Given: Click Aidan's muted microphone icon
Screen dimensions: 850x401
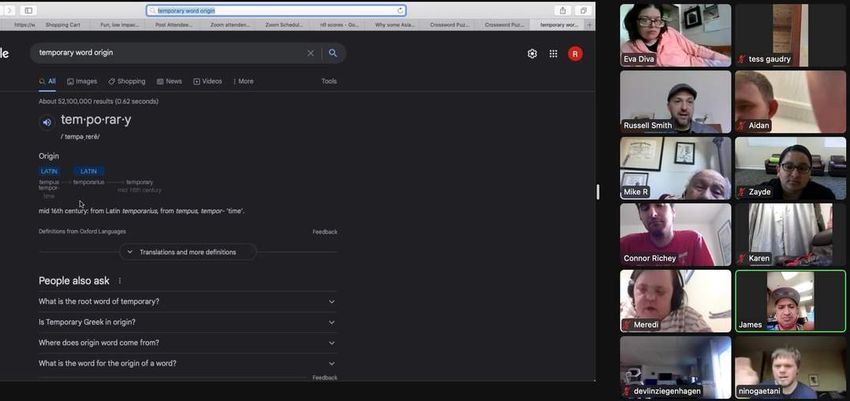Looking at the screenshot, I should click(741, 126).
